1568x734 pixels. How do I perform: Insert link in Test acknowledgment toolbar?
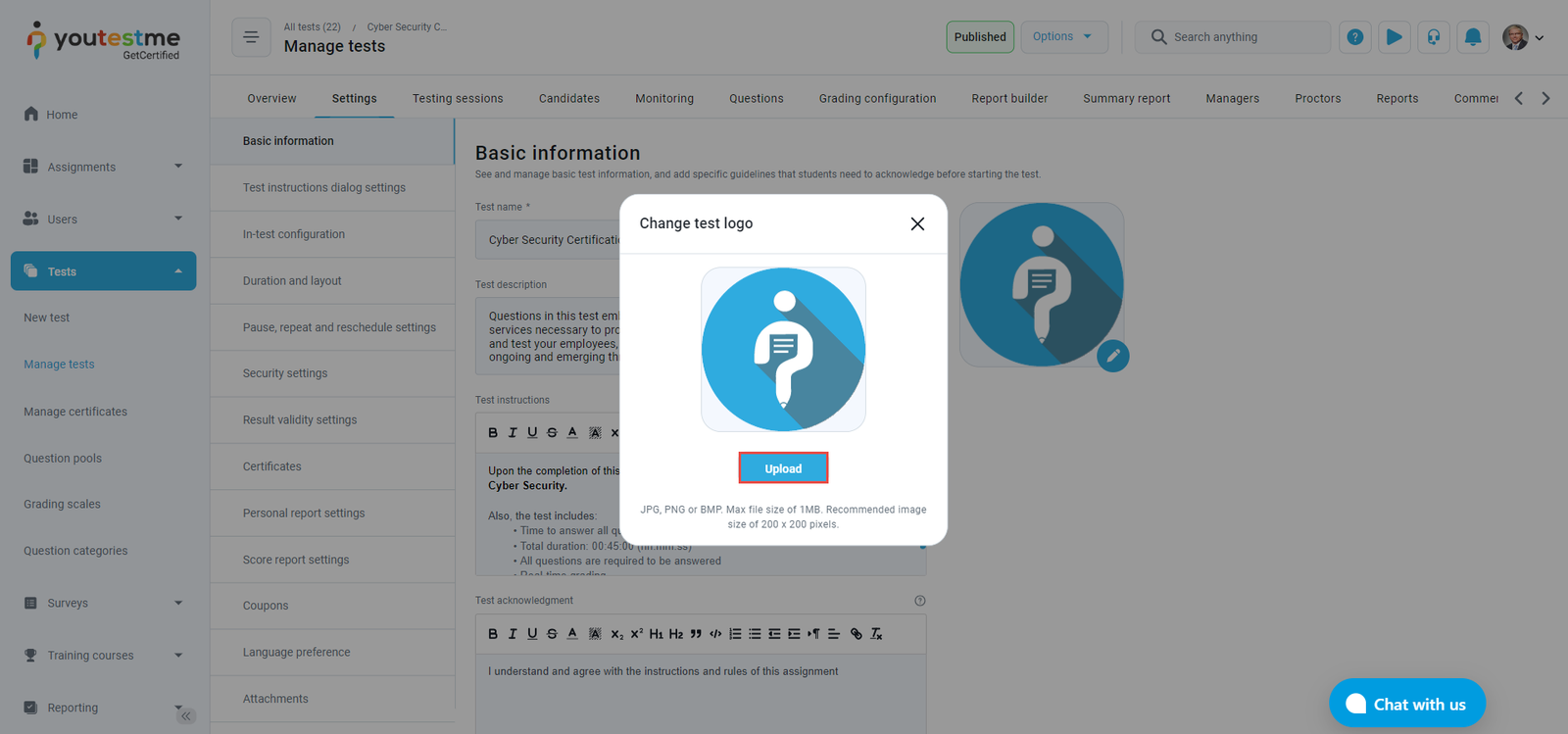(x=856, y=634)
